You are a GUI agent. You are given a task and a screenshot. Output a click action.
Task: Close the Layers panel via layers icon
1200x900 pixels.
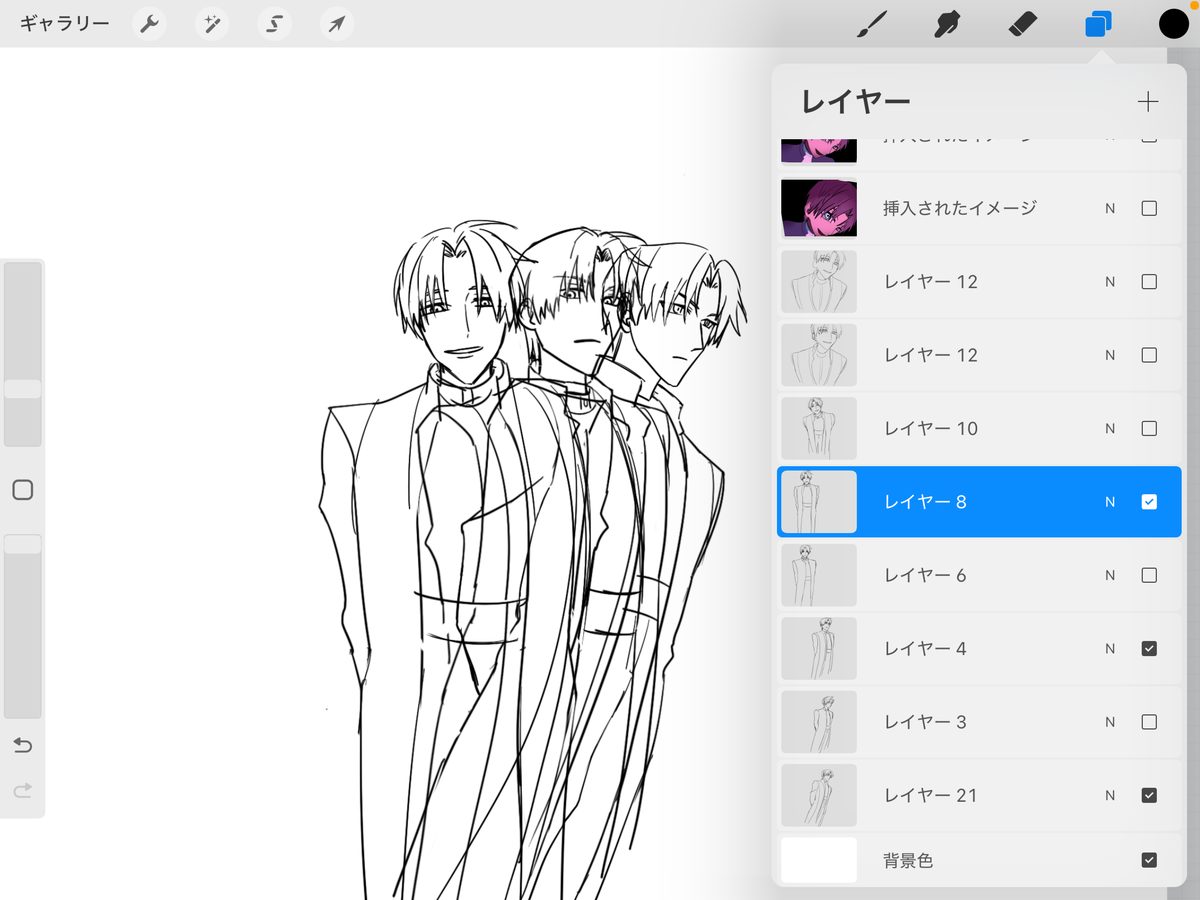click(x=1098, y=24)
